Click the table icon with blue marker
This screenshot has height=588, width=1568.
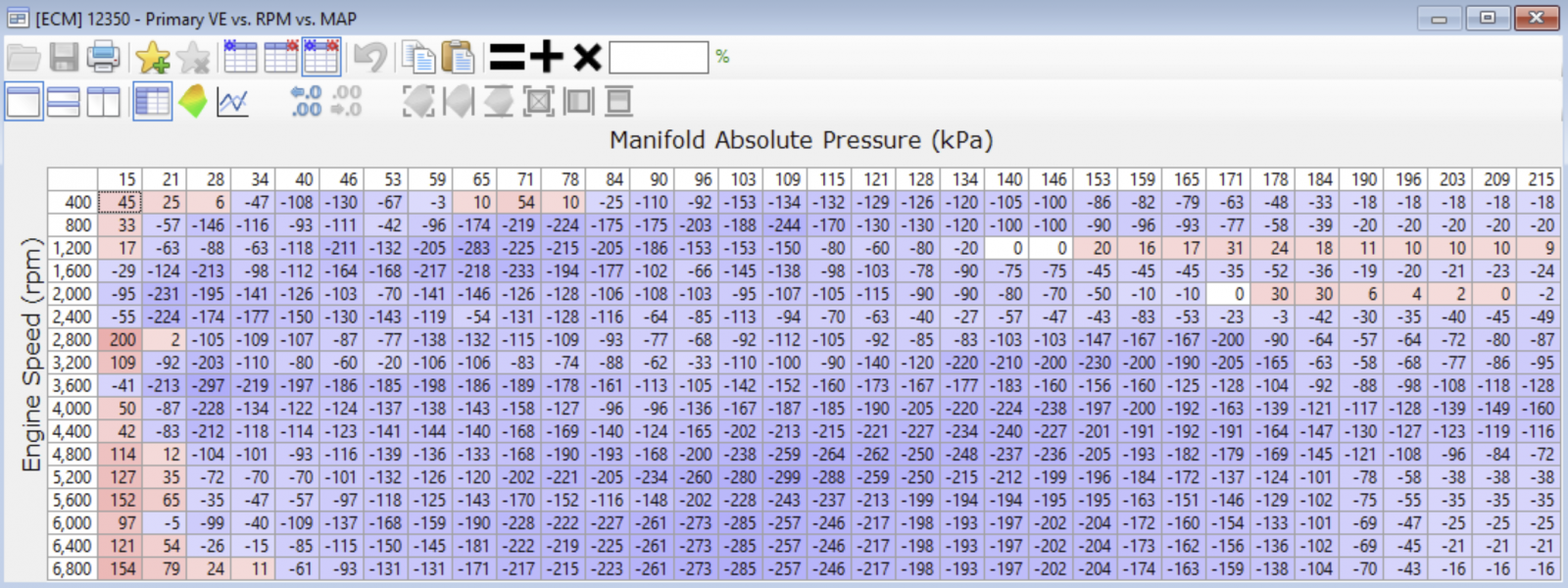point(240,57)
